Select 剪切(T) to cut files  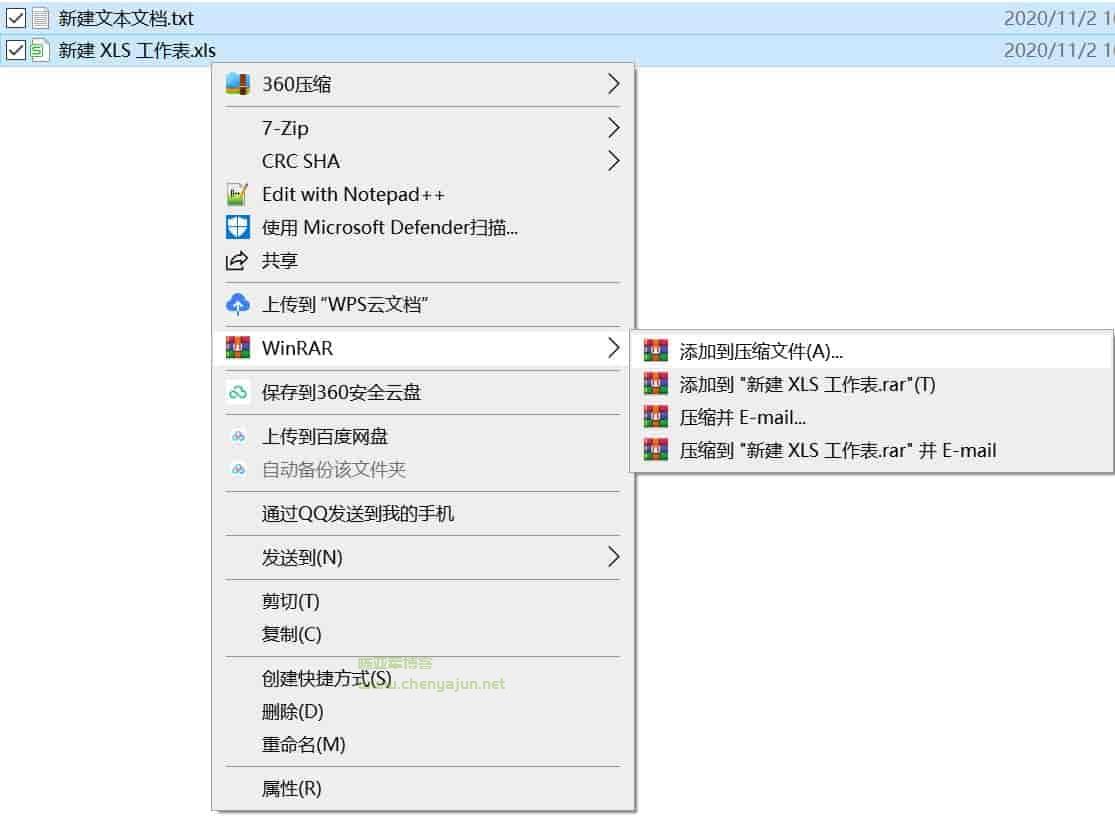point(422,601)
